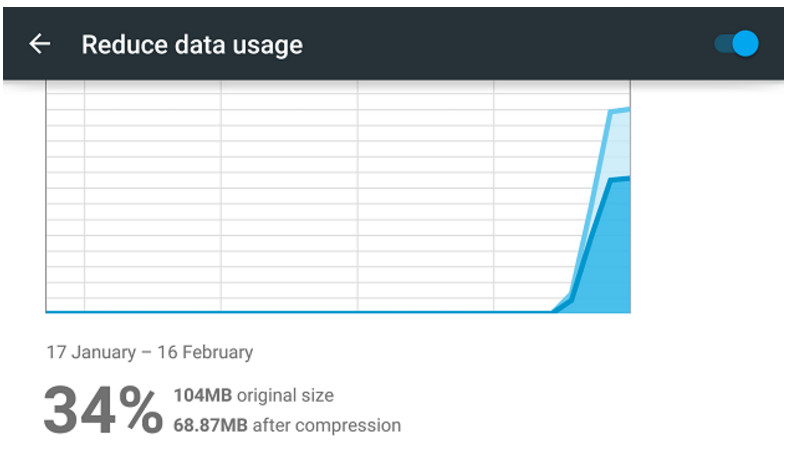The width and height of the screenshot is (788, 451).
Task: Select the peak of the dark blue line
Action: 626,178
